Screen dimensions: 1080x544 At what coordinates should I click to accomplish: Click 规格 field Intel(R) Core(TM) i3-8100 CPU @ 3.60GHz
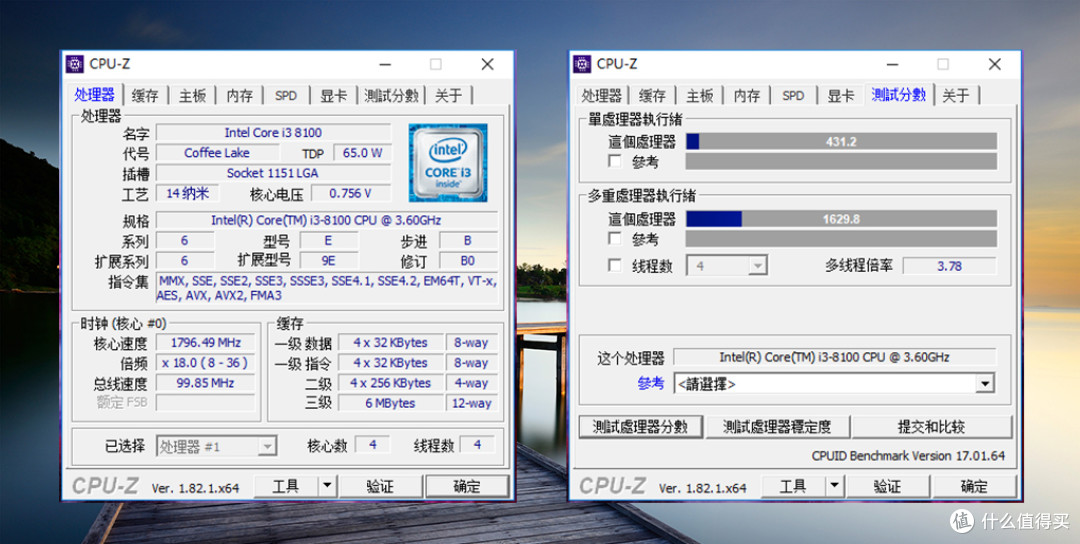[x=326, y=220]
